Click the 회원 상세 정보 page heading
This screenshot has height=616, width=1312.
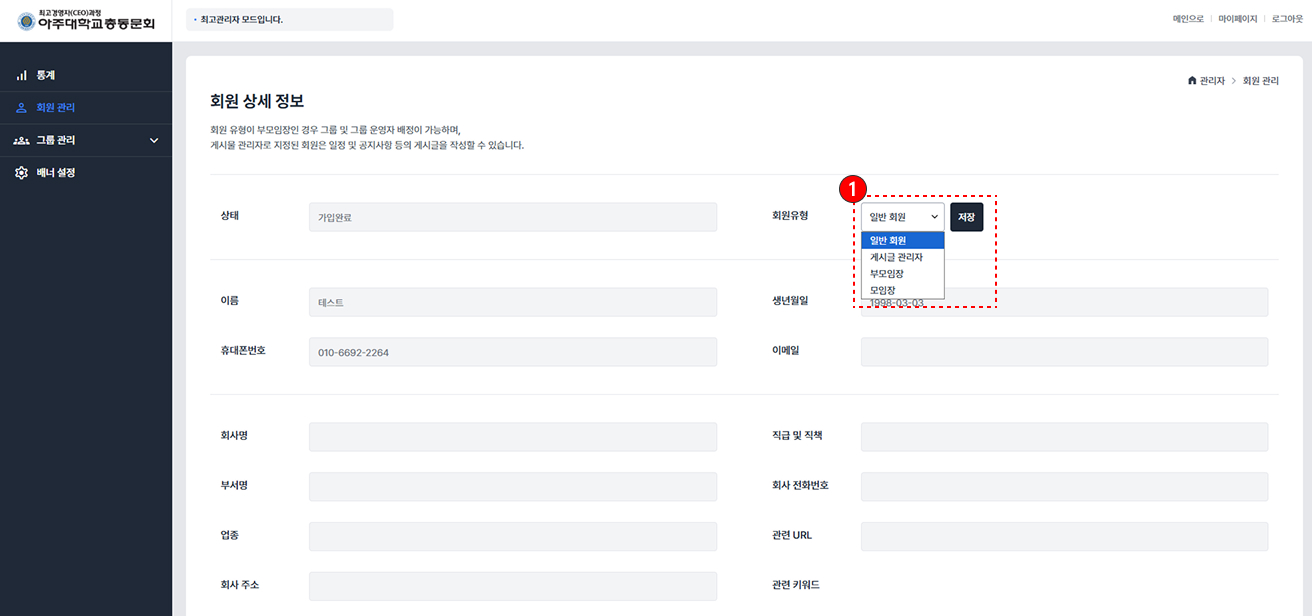click(x=257, y=101)
